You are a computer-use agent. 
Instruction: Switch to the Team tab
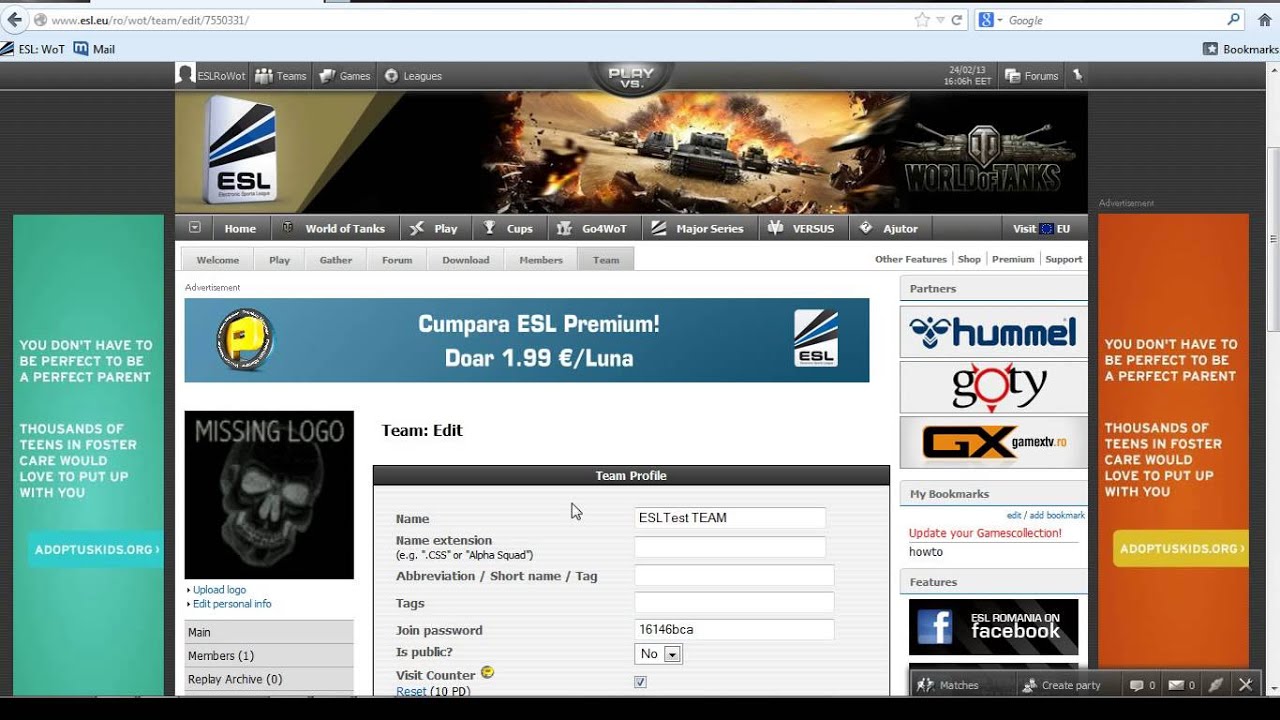click(606, 259)
